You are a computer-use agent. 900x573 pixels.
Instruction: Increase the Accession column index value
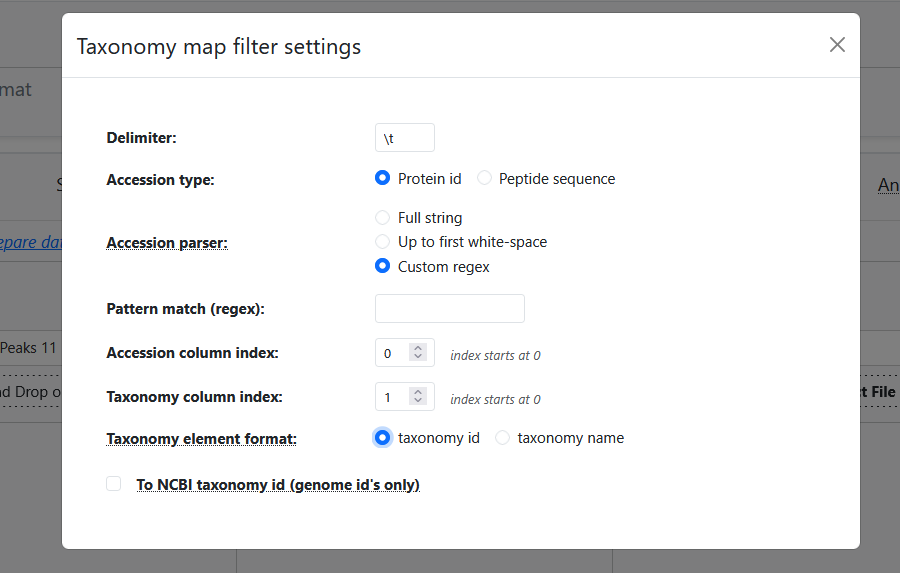(418, 349)
